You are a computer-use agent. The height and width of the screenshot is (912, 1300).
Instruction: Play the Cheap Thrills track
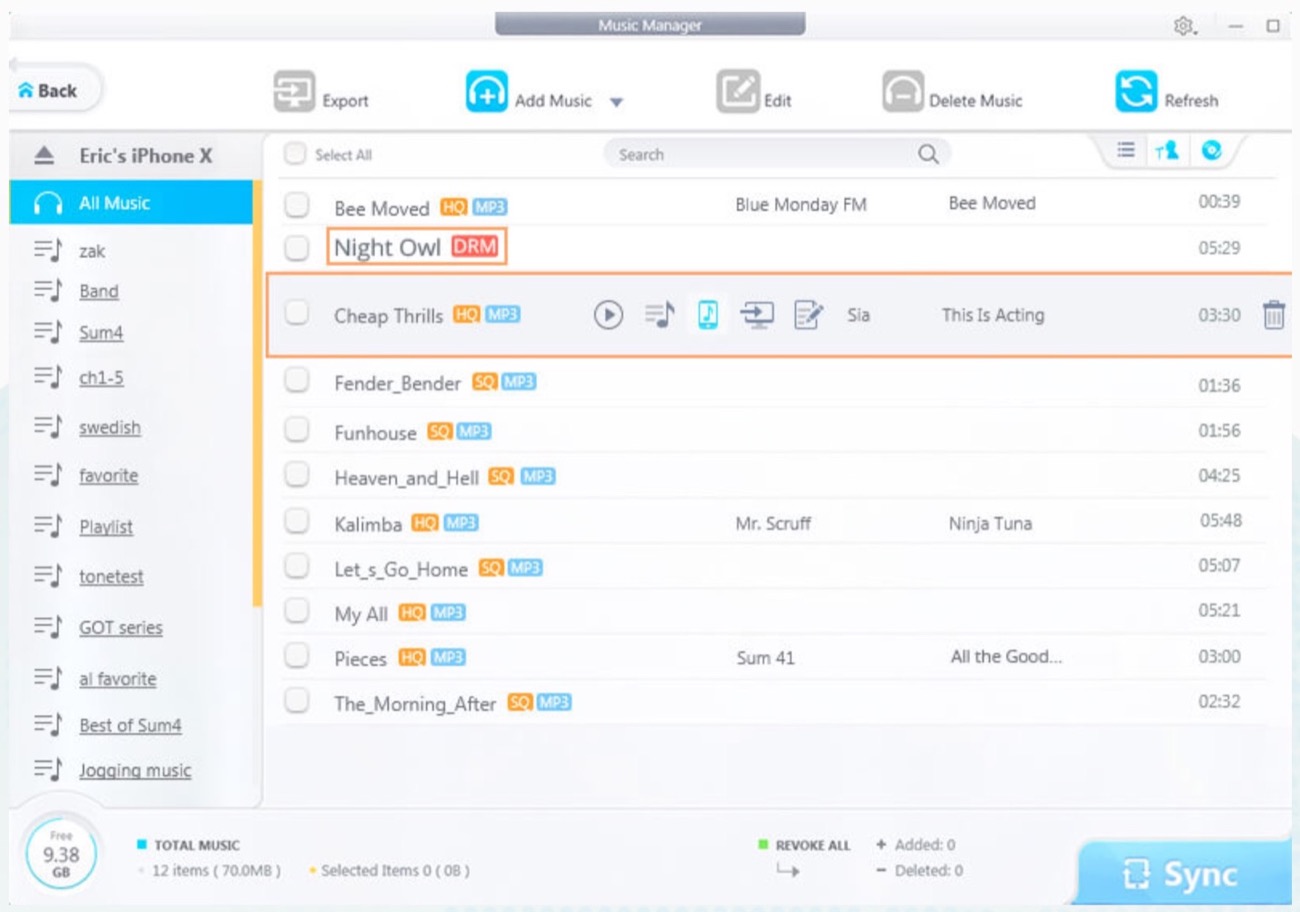[608, 315]
